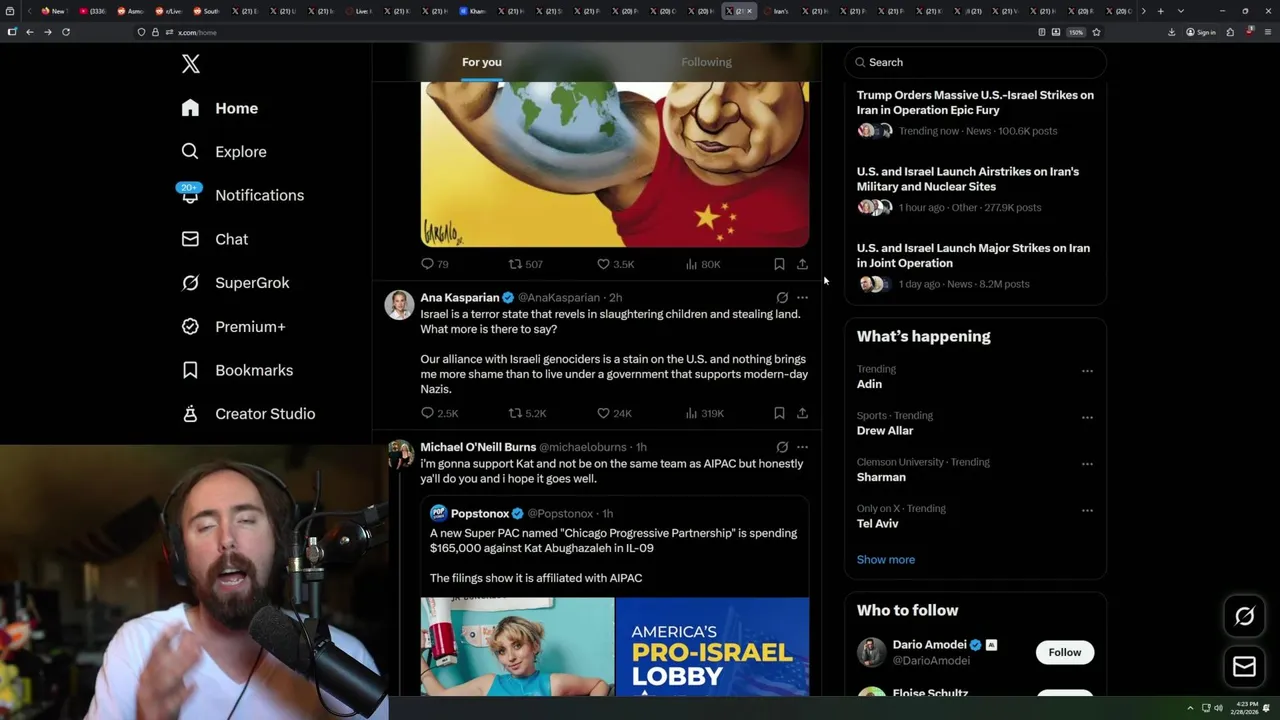1280x720 pixels.
Task: Switch to the Following tab
Action: [706, 62]
